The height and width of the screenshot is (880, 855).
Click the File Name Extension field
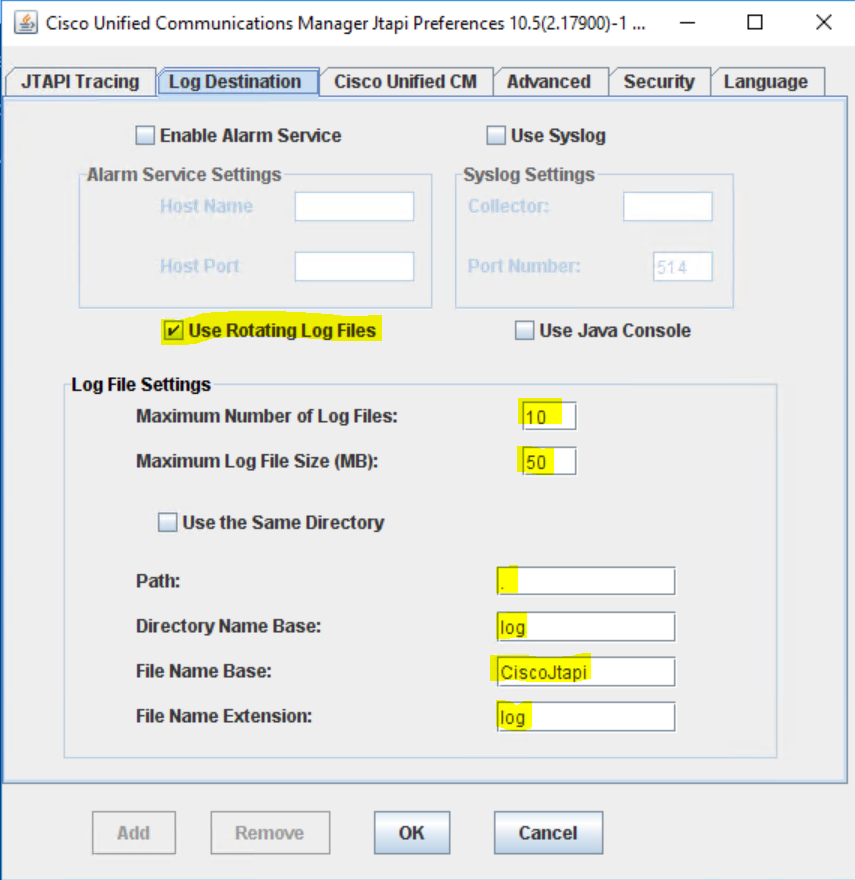[586, 717]
